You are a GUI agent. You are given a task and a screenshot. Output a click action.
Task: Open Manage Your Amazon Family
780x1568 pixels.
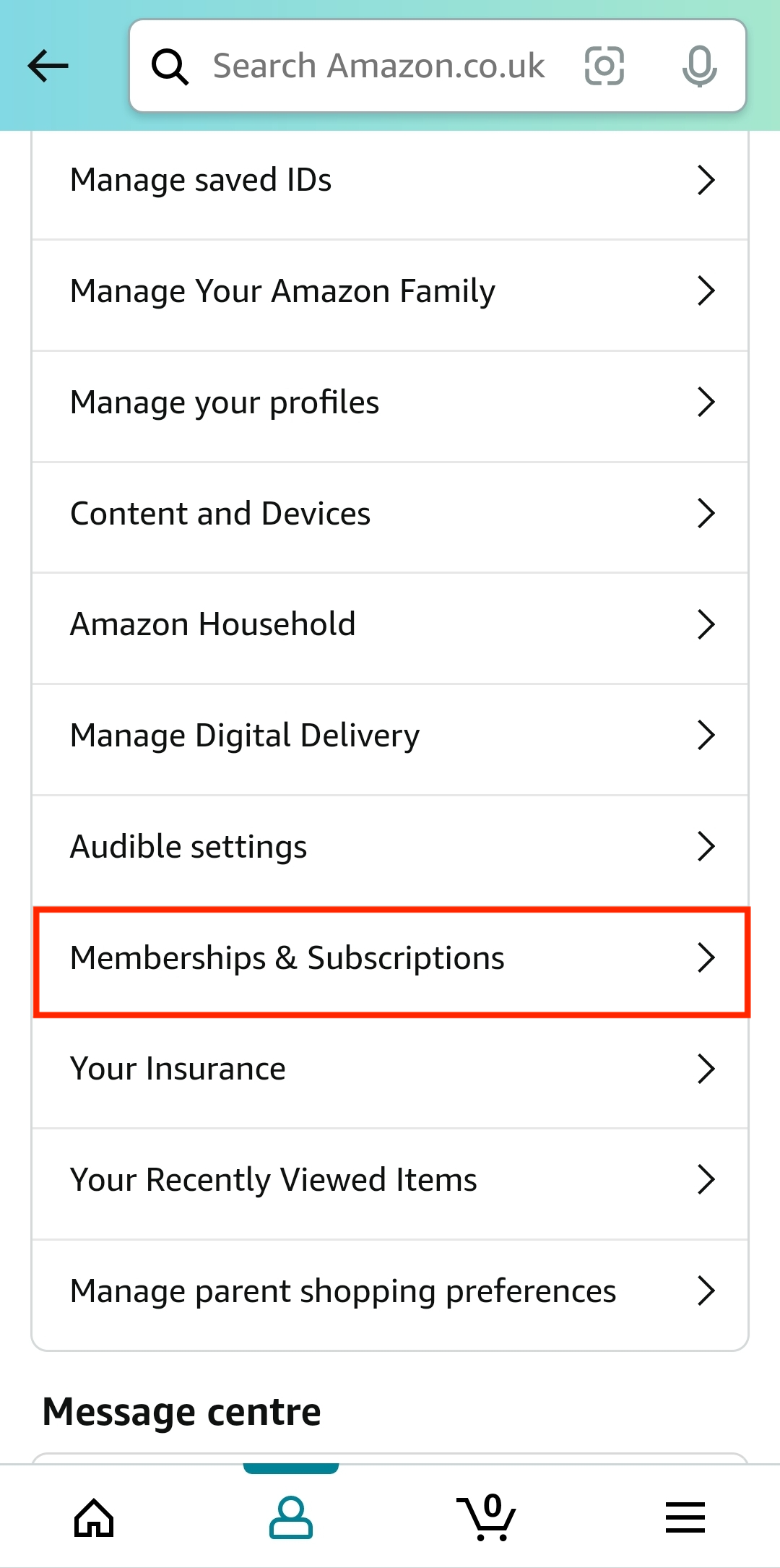point(283,291)
